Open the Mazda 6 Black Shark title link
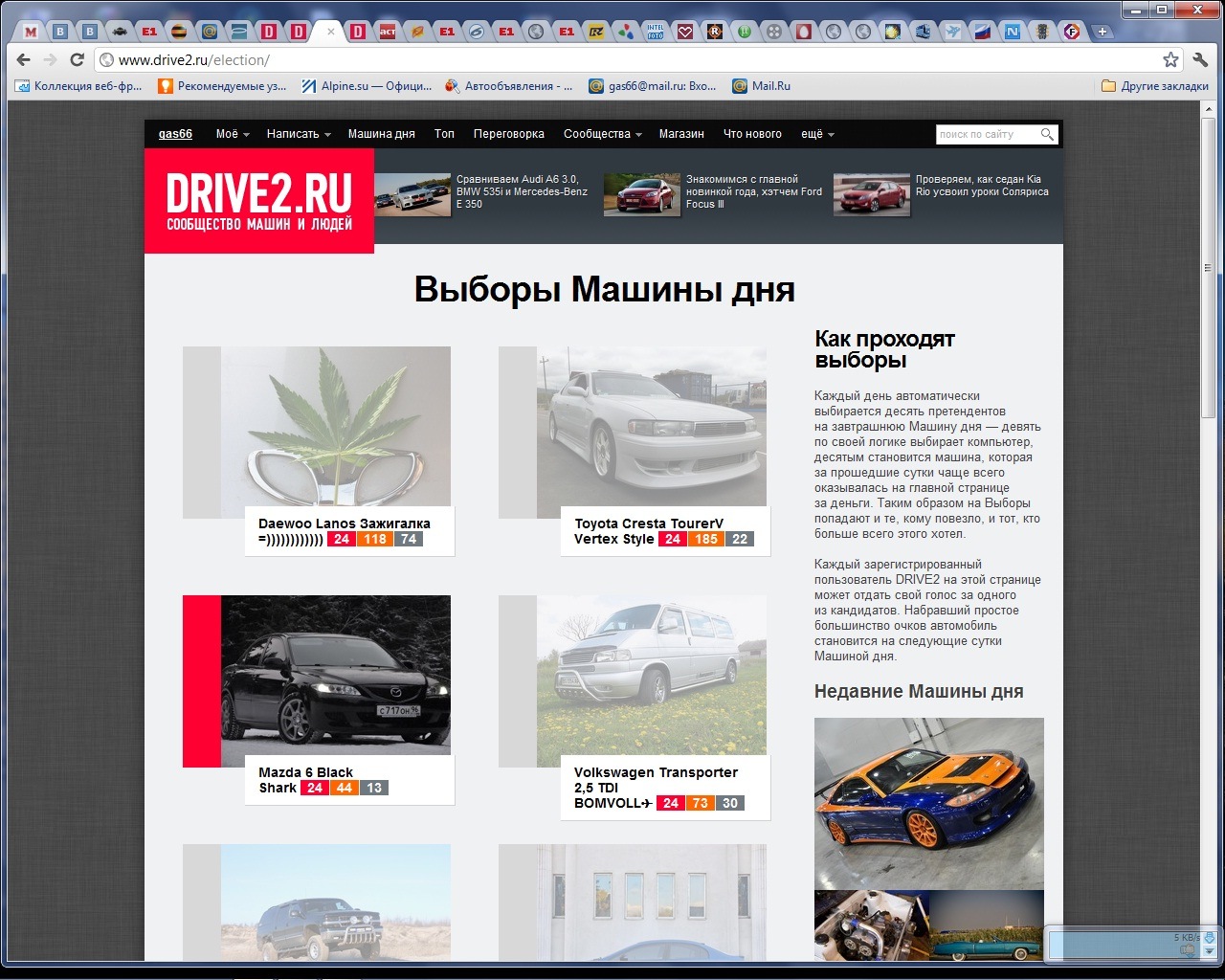The height and width of the screenshot is (980, 1225). pos(305,780)
